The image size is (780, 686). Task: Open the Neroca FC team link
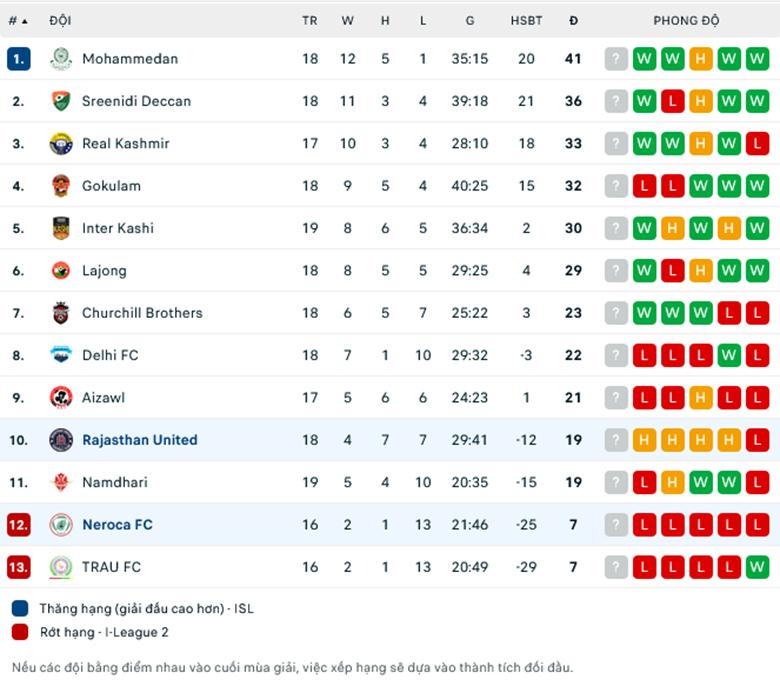(x=117, y=525)
